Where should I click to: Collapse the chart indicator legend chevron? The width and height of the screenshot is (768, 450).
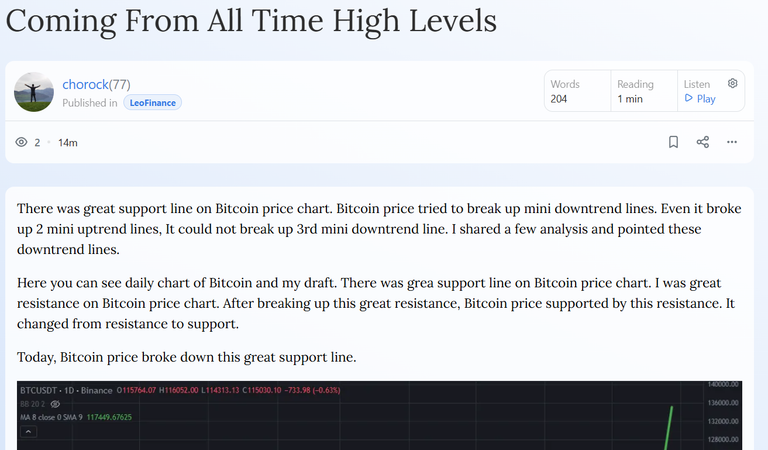coord(28,432)
